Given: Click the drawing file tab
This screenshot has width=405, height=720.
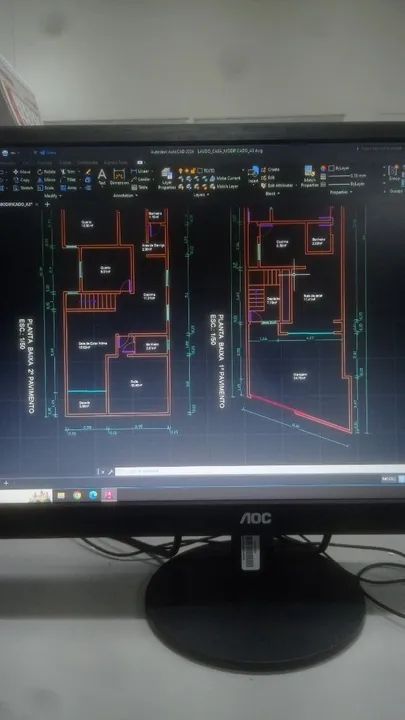Looking at the screenshot, I should click(18, 203).
